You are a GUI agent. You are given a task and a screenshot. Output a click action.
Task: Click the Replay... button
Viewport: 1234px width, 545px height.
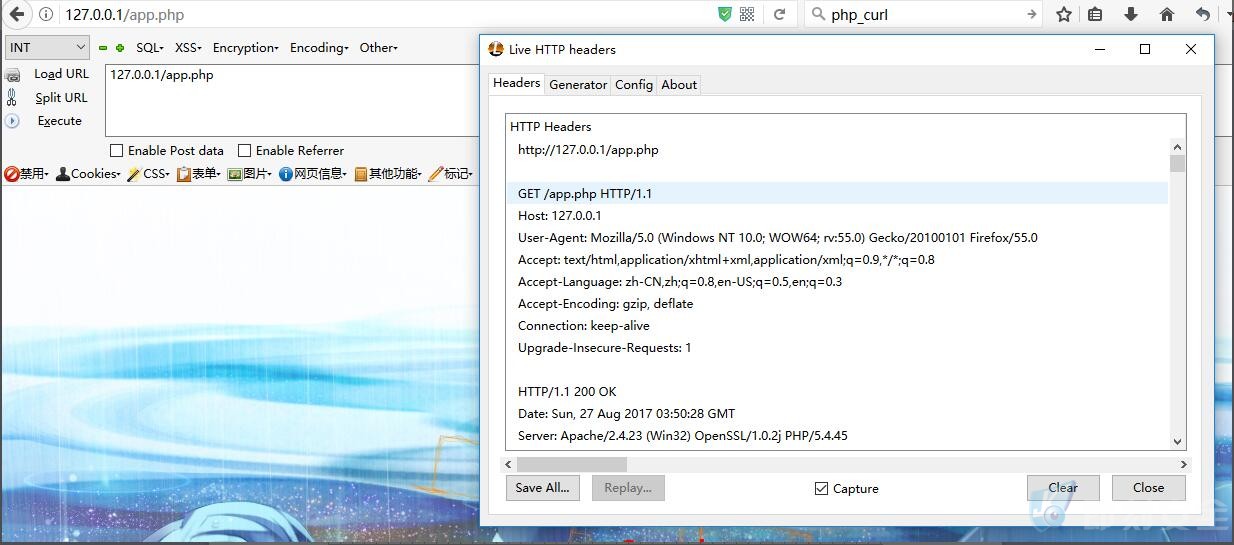click(x=628, y=488)
